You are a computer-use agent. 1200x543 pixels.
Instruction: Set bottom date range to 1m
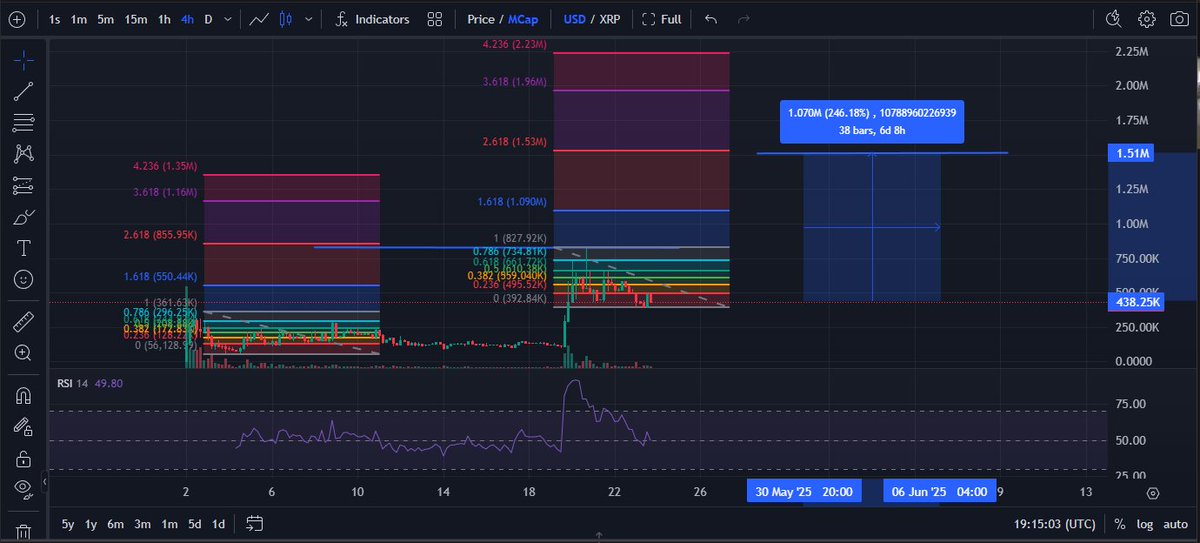tap(170, 524)
